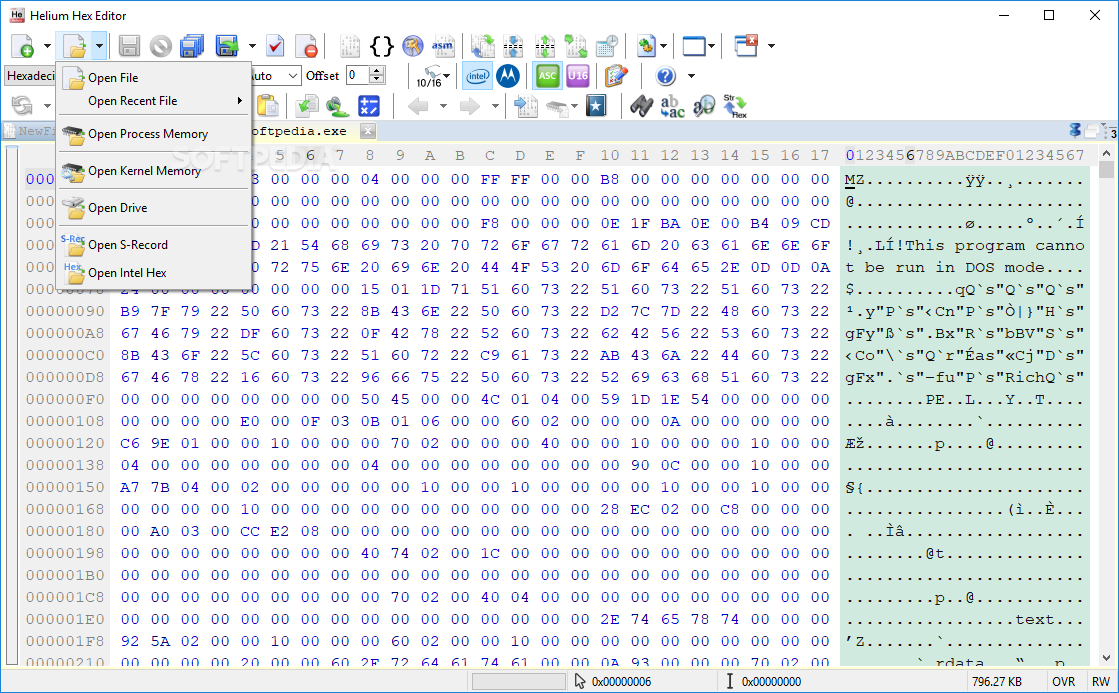Click offset address 00000090
Image resolution: width=1119 pixels, height=693 pixels.
point(65,311)
